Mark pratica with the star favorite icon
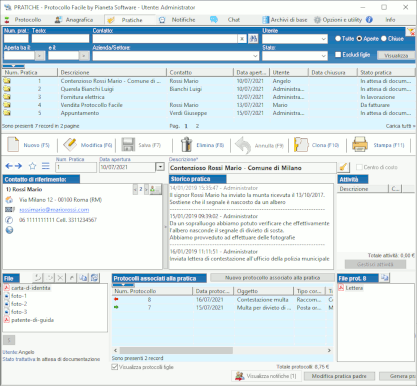 [x=32, y=166]
